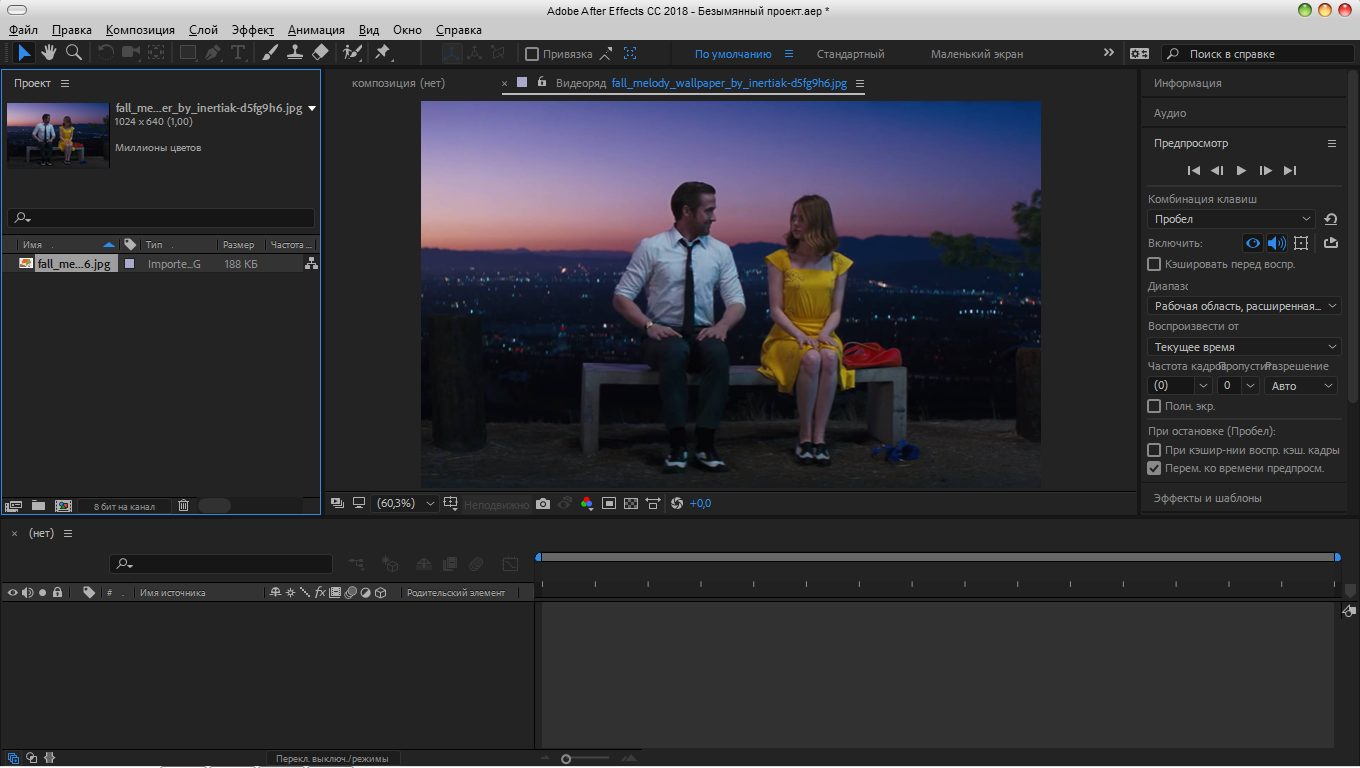This screenshot has width=1360, height=768.
Task: Open the project flowchart icon
Action: click(311, 264)
